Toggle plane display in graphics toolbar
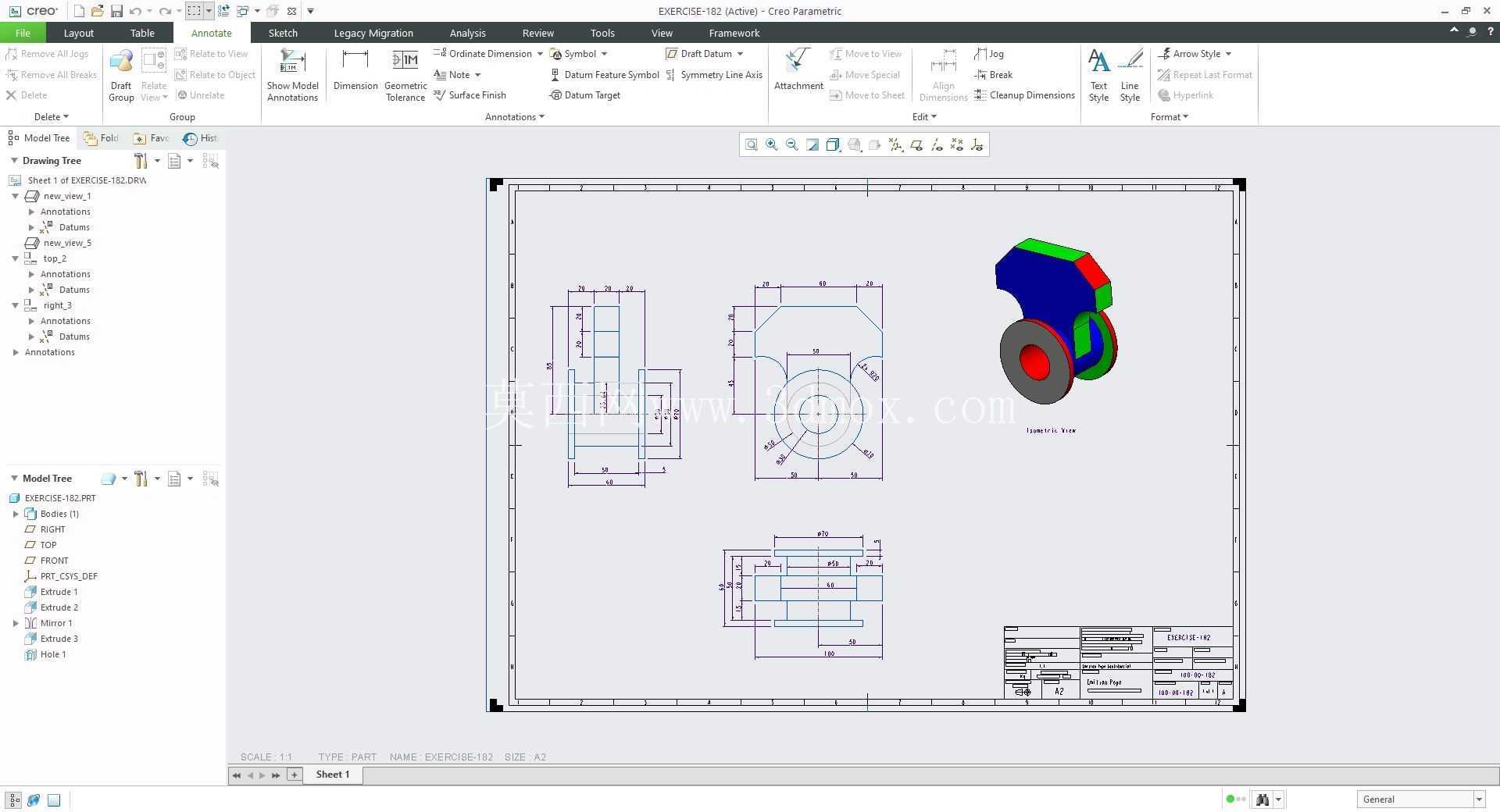 point(916,144)
